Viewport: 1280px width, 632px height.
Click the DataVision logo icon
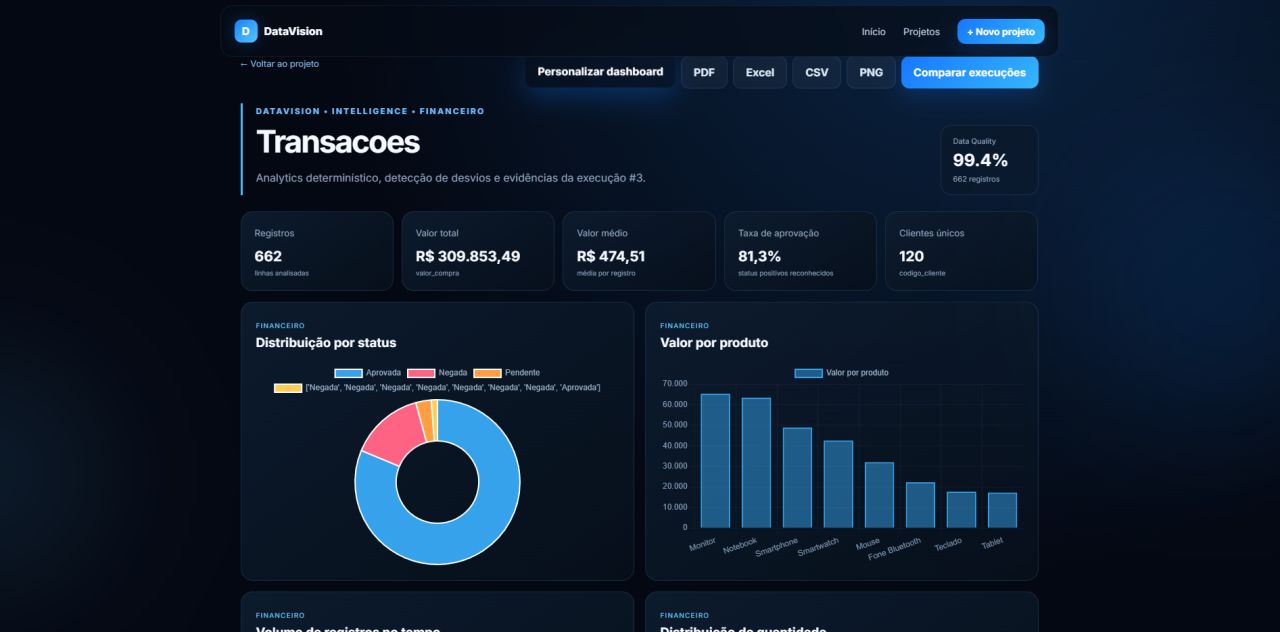pos(246,31)
